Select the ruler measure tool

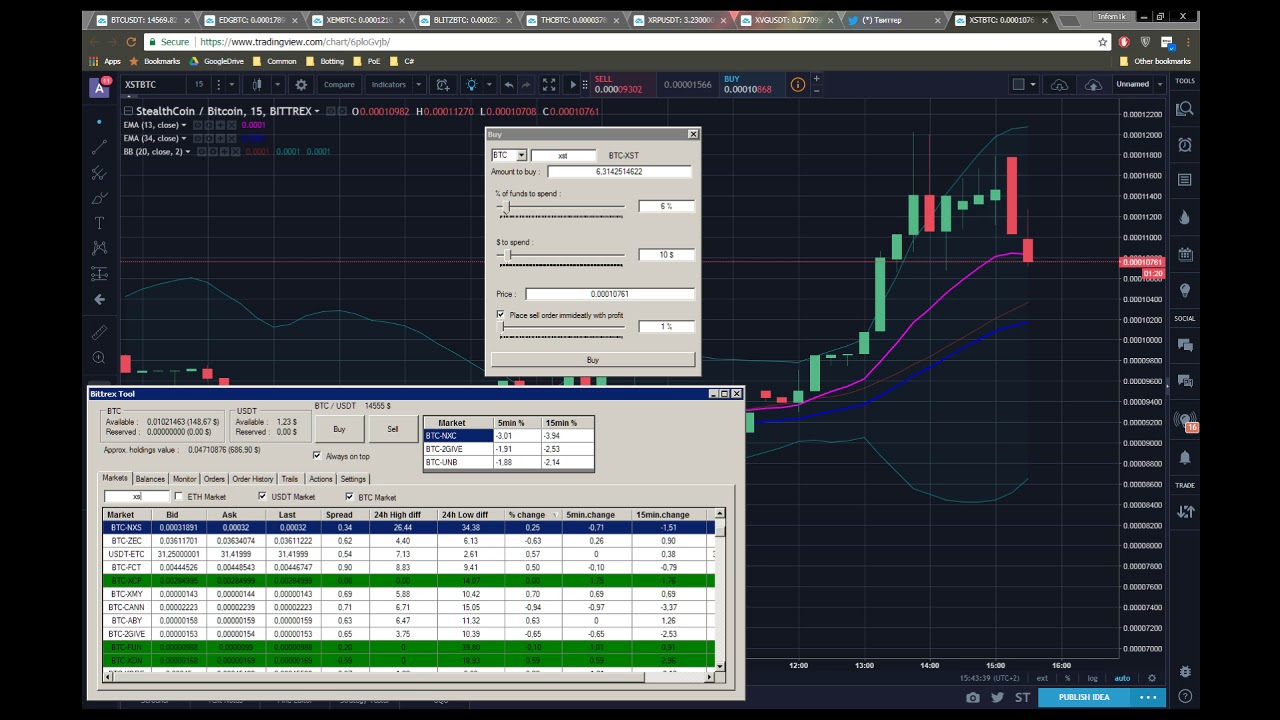point(99,332)
